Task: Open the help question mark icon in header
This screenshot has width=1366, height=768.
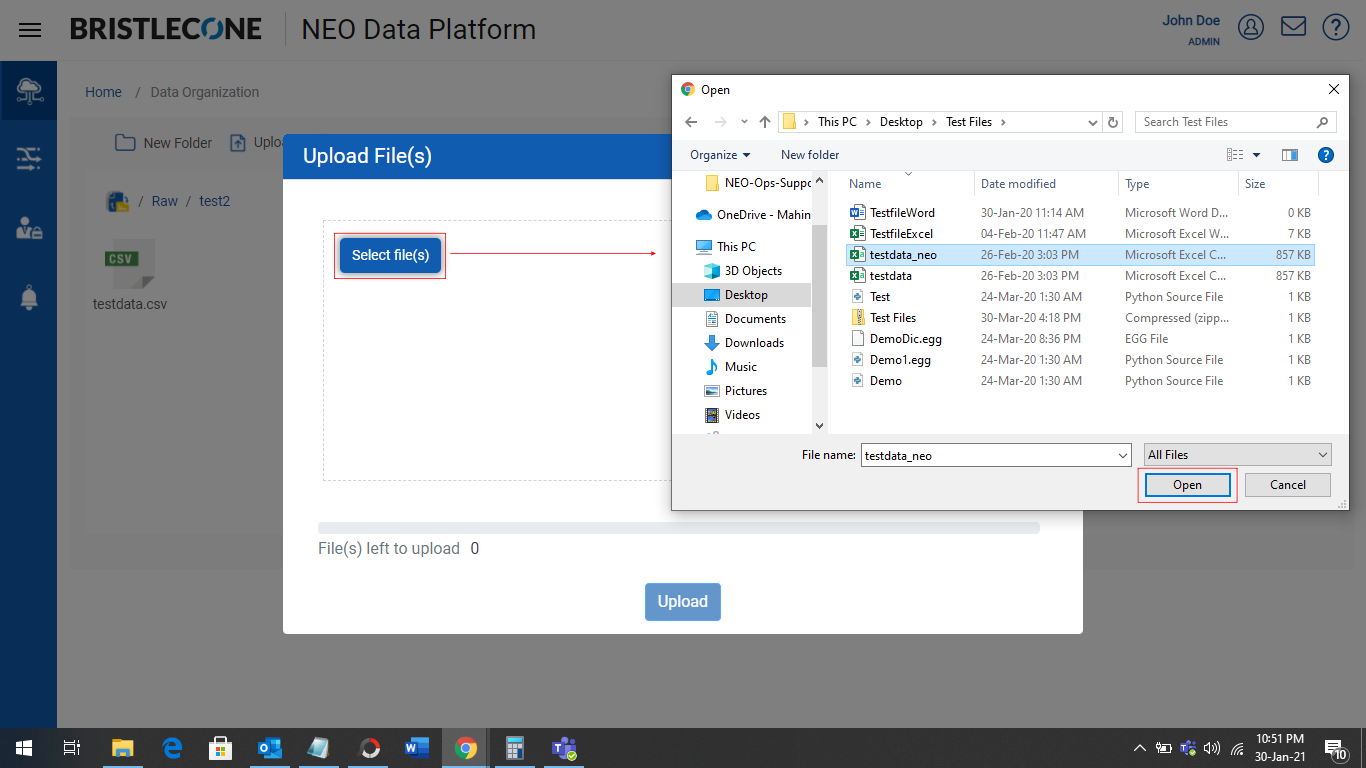Action: [x=1336, y=27]
